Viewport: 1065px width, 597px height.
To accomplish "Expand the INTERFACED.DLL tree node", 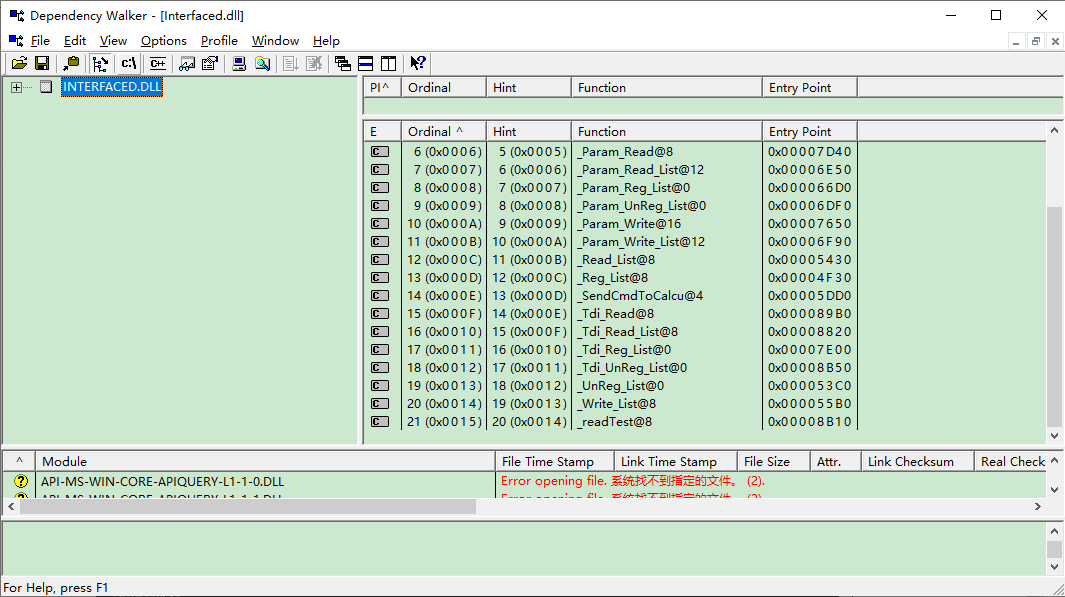I will click(16, 87).
